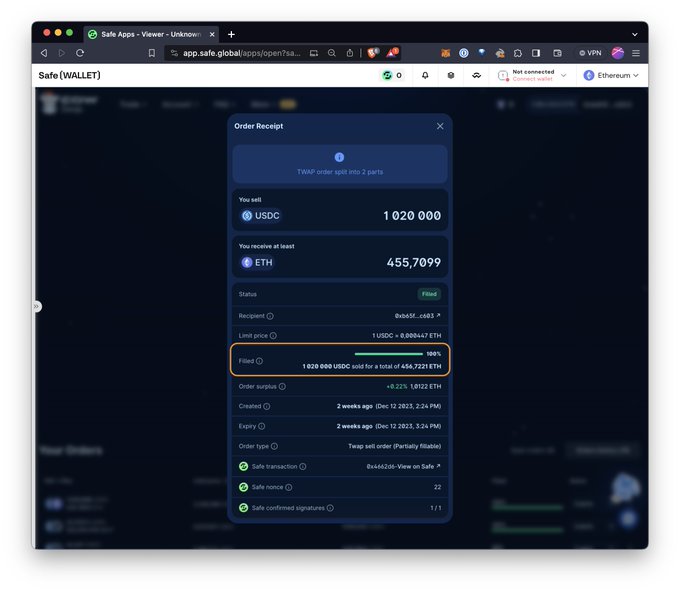Click the green Safe nonce status icon
680x591 pixels.
click(243, 487)
